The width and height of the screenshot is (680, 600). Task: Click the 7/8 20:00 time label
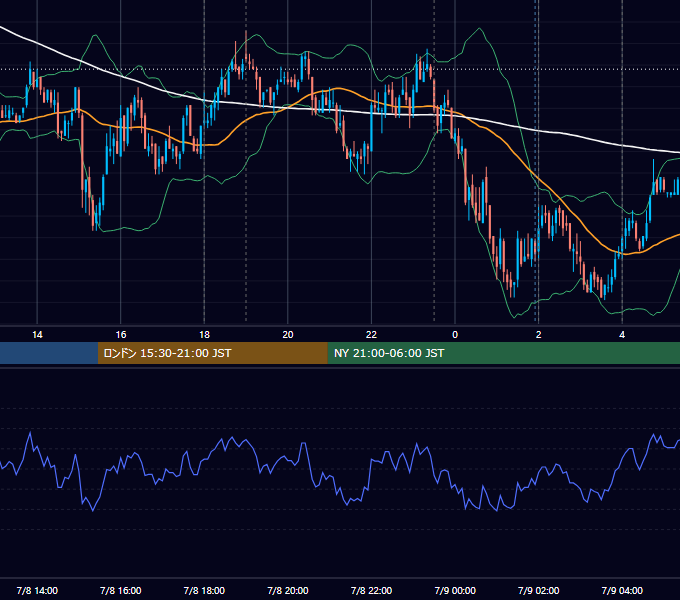click(x=288, y=590)
